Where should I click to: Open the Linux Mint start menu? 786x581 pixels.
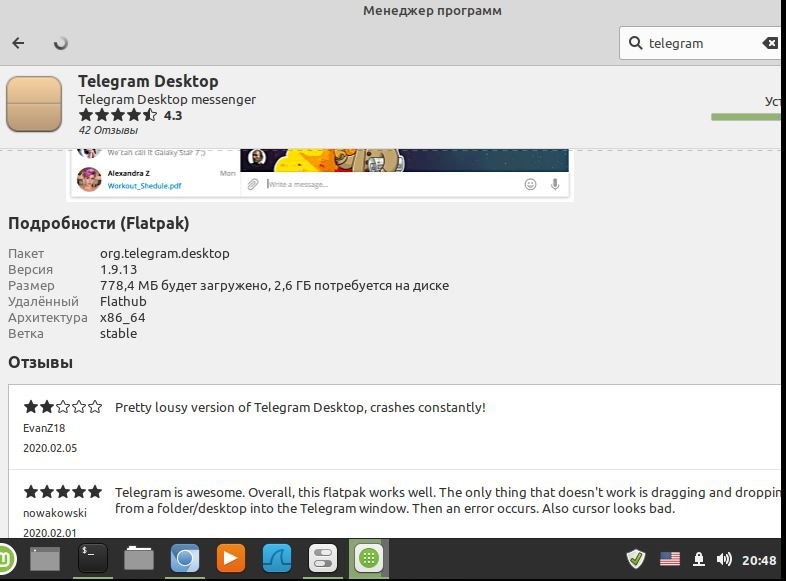pos(6,558)
